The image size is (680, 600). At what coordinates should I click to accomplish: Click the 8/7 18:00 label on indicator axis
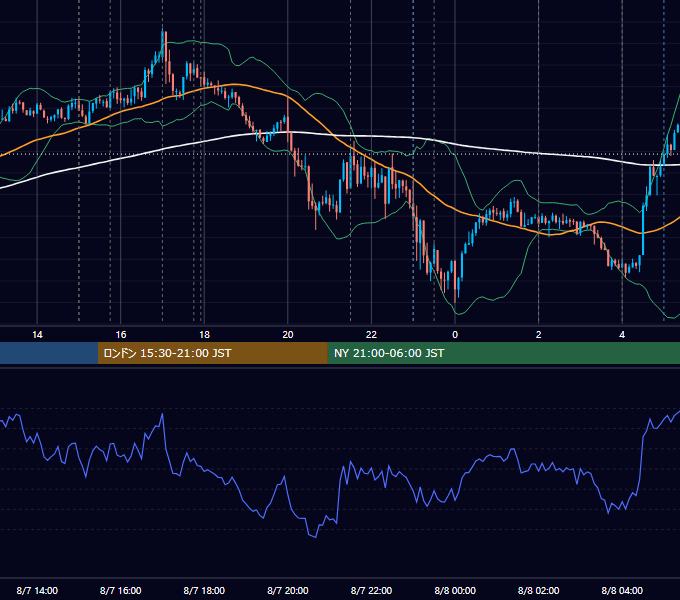[204, 590]
